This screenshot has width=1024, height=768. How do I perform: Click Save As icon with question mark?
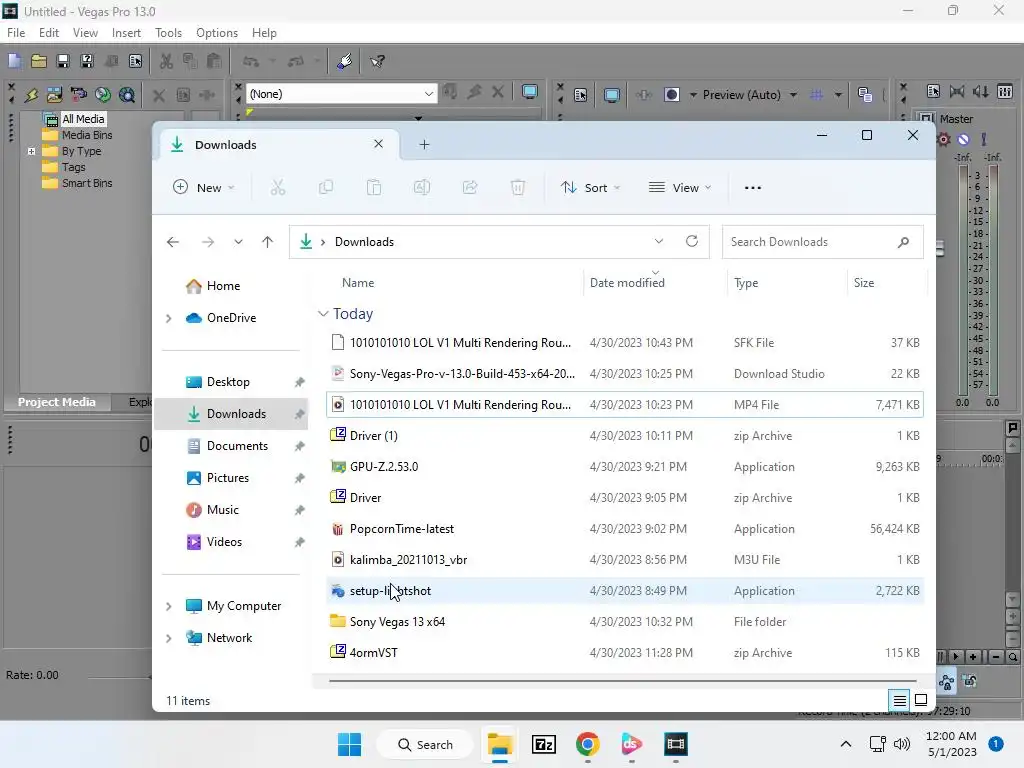tap(87, 61)
